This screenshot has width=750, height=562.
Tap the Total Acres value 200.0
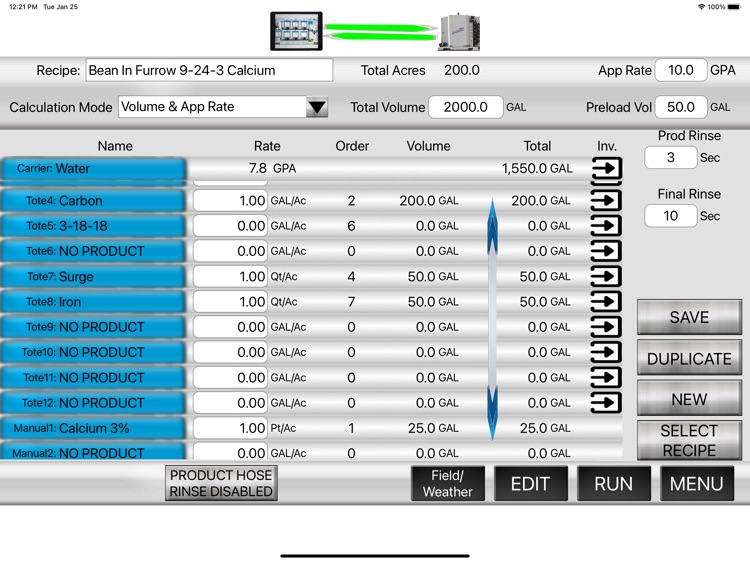[x=462, y=70]
